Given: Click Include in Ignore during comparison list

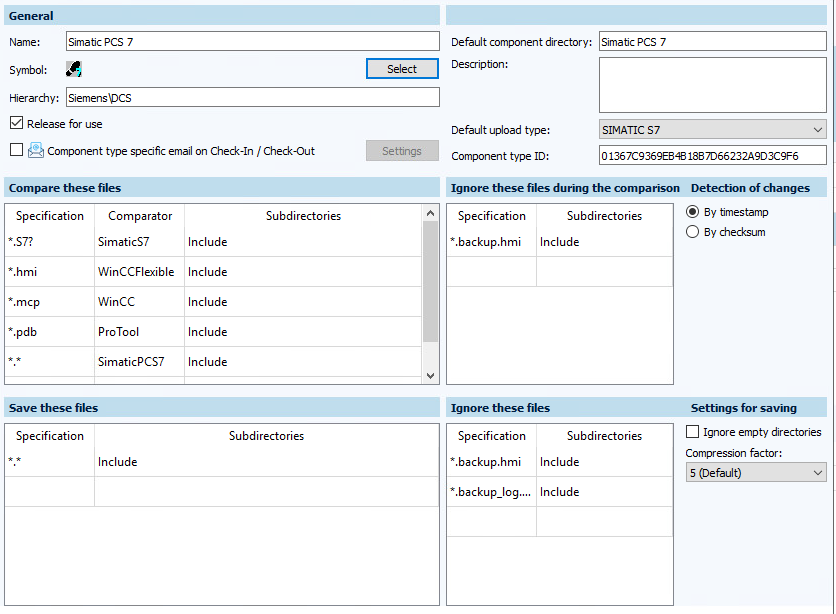Looking at the screenshot, I should point(604,242).
